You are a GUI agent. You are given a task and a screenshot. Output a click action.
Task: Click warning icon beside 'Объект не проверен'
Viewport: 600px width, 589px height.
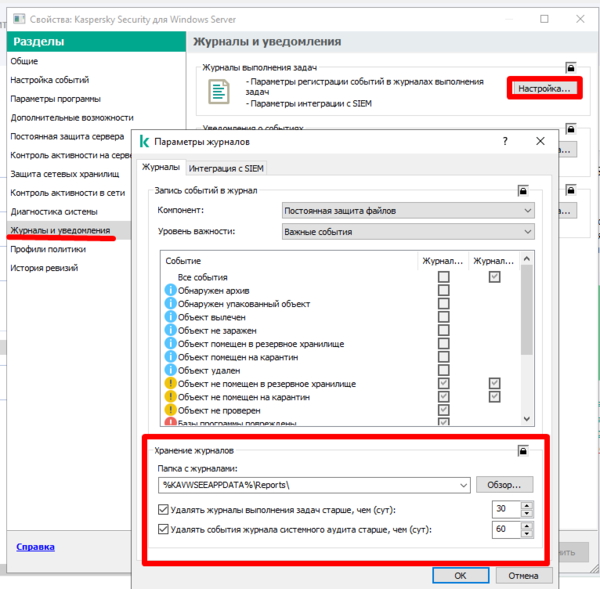170,410
